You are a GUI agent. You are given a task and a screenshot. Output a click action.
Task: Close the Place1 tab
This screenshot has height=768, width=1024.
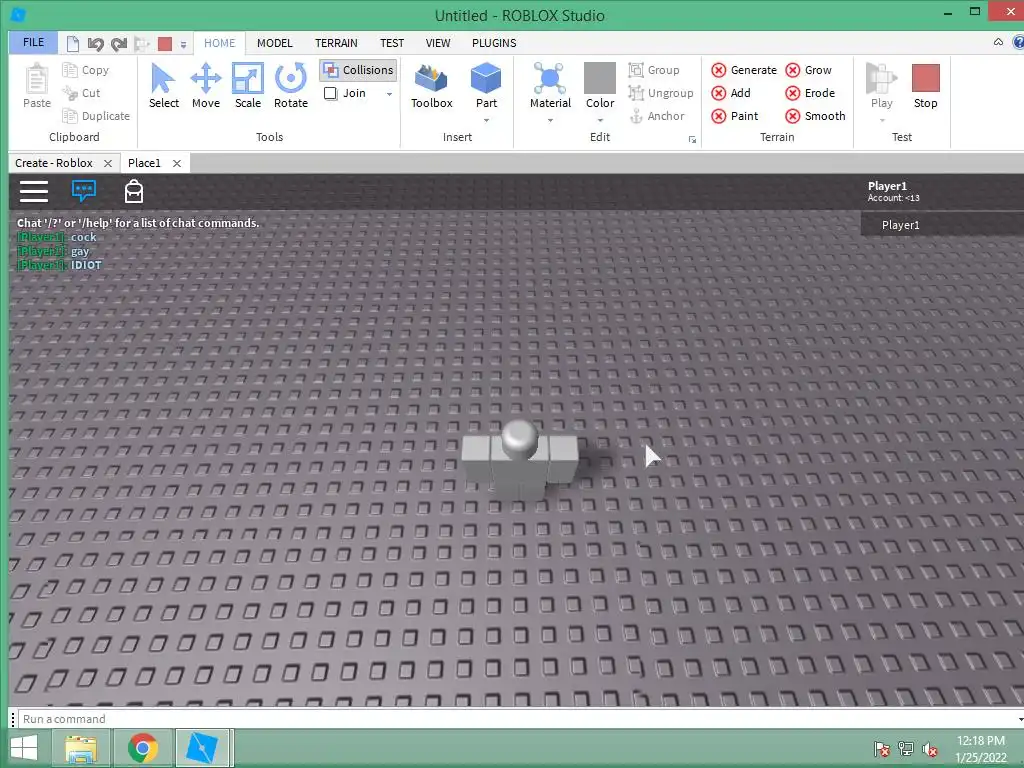tap(176, 163)
